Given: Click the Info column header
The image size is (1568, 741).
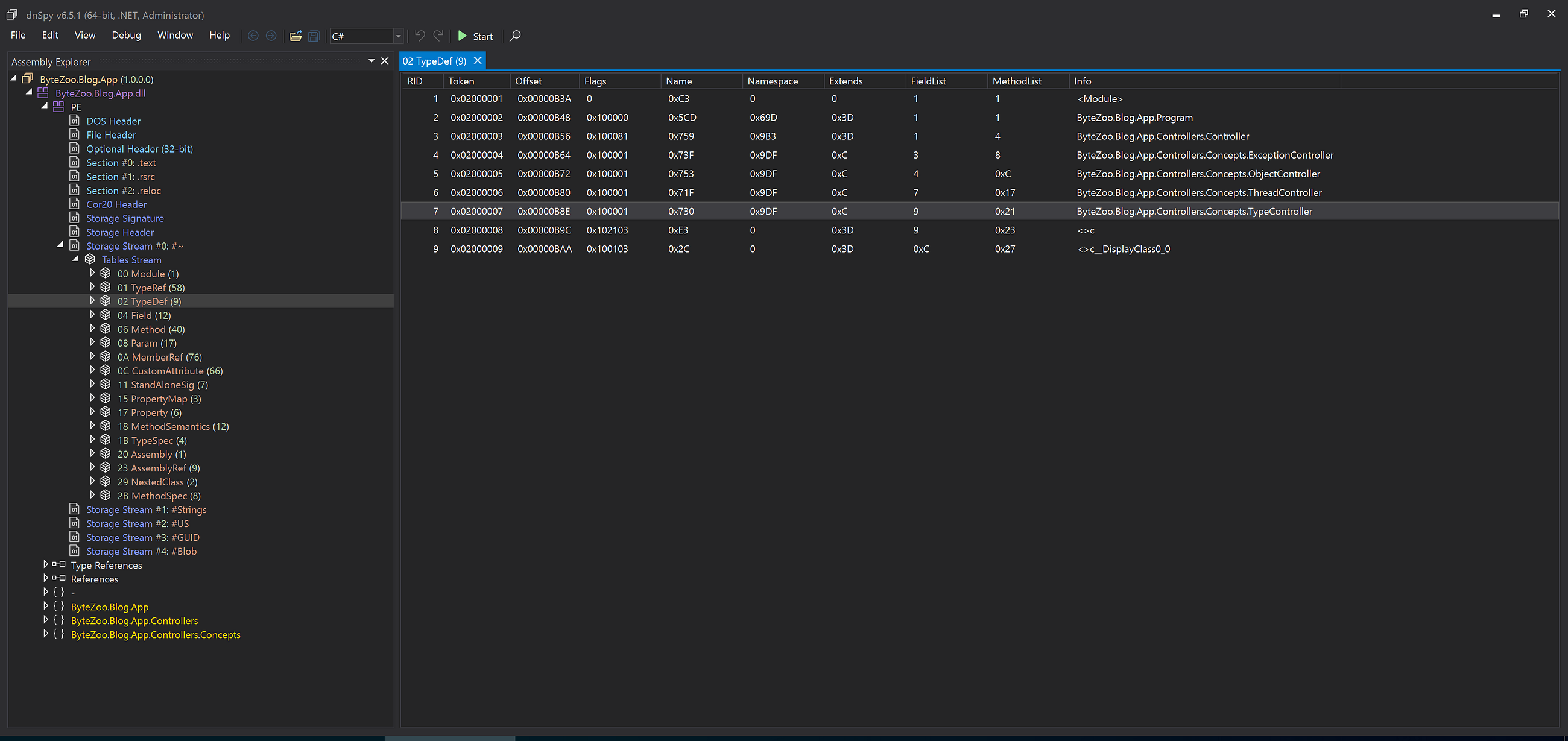Looking at the screenshot, I should point(1204,81).
